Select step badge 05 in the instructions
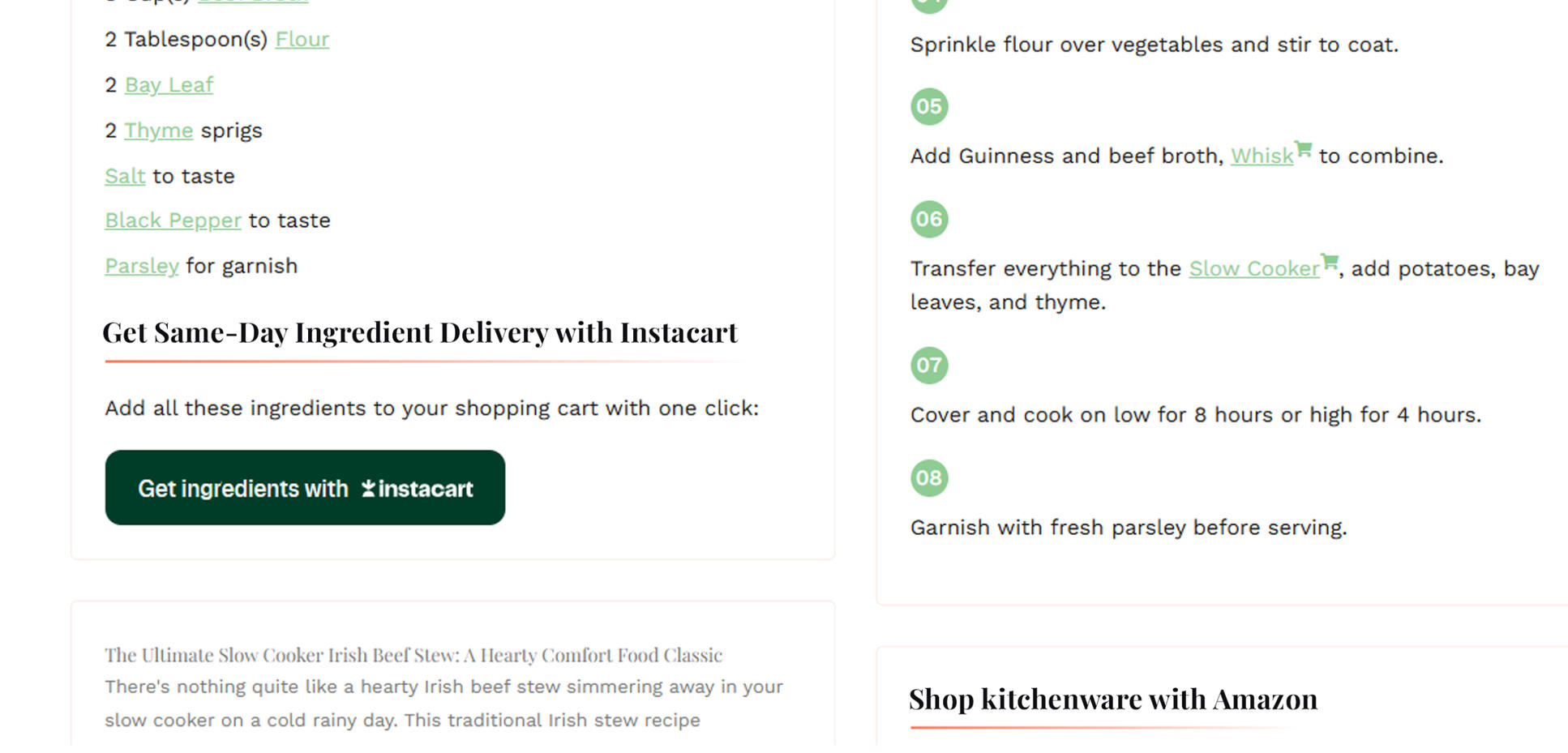This screenshot has width=1568, height=753. [929, 106]
